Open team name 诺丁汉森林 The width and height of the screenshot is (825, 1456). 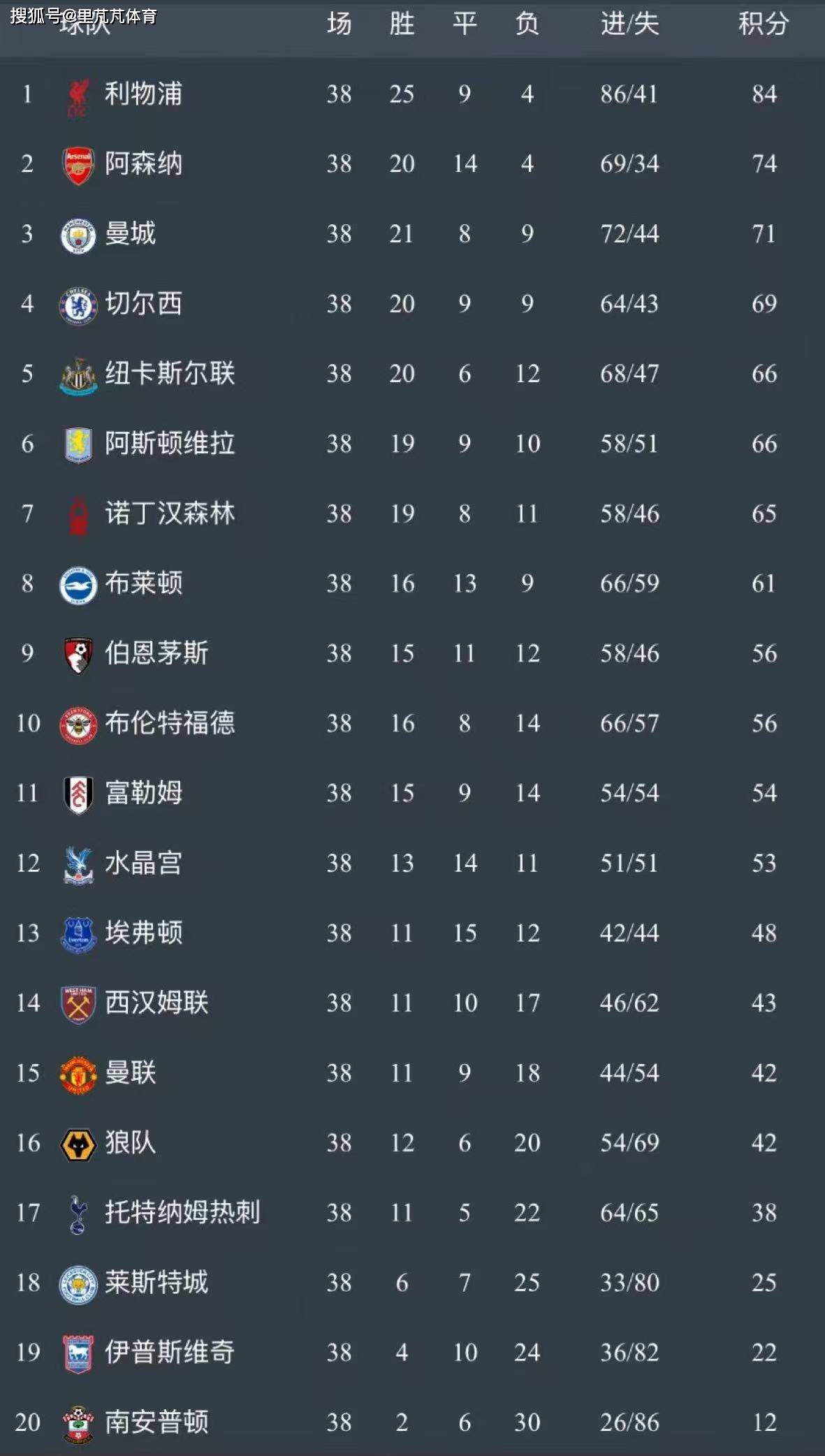(170, 514)
